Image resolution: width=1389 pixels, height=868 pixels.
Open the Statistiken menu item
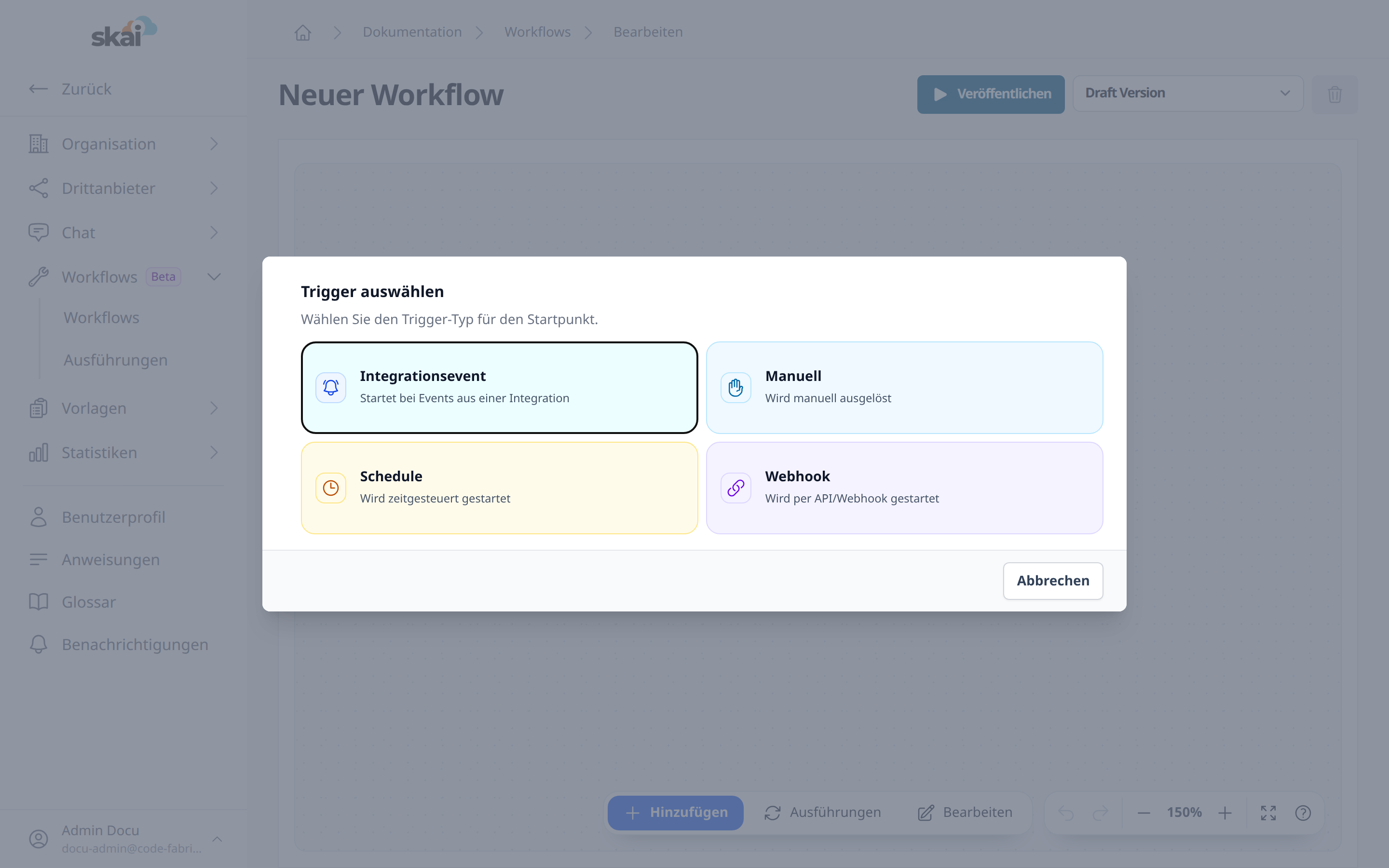[123, 452]
